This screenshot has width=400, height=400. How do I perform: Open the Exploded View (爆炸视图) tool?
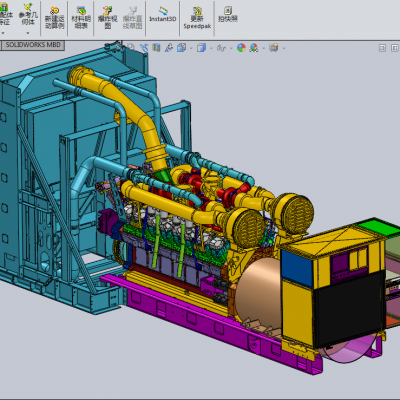[x=107, y=18]
